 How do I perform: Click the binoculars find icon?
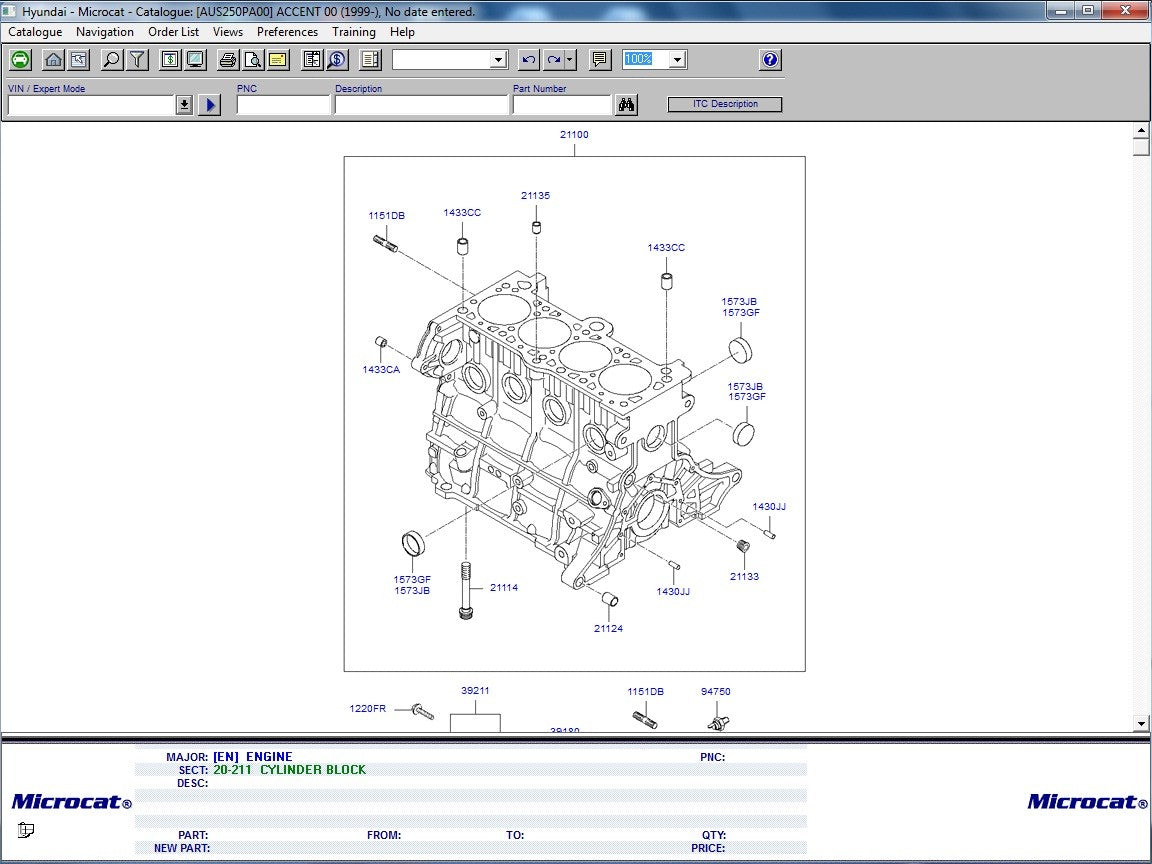pos(627,105)
